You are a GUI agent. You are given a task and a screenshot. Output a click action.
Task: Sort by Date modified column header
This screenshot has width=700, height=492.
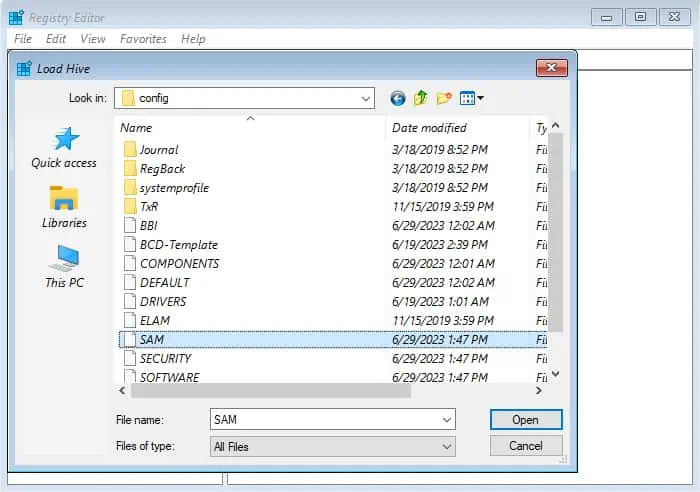[x=457, y=128]
